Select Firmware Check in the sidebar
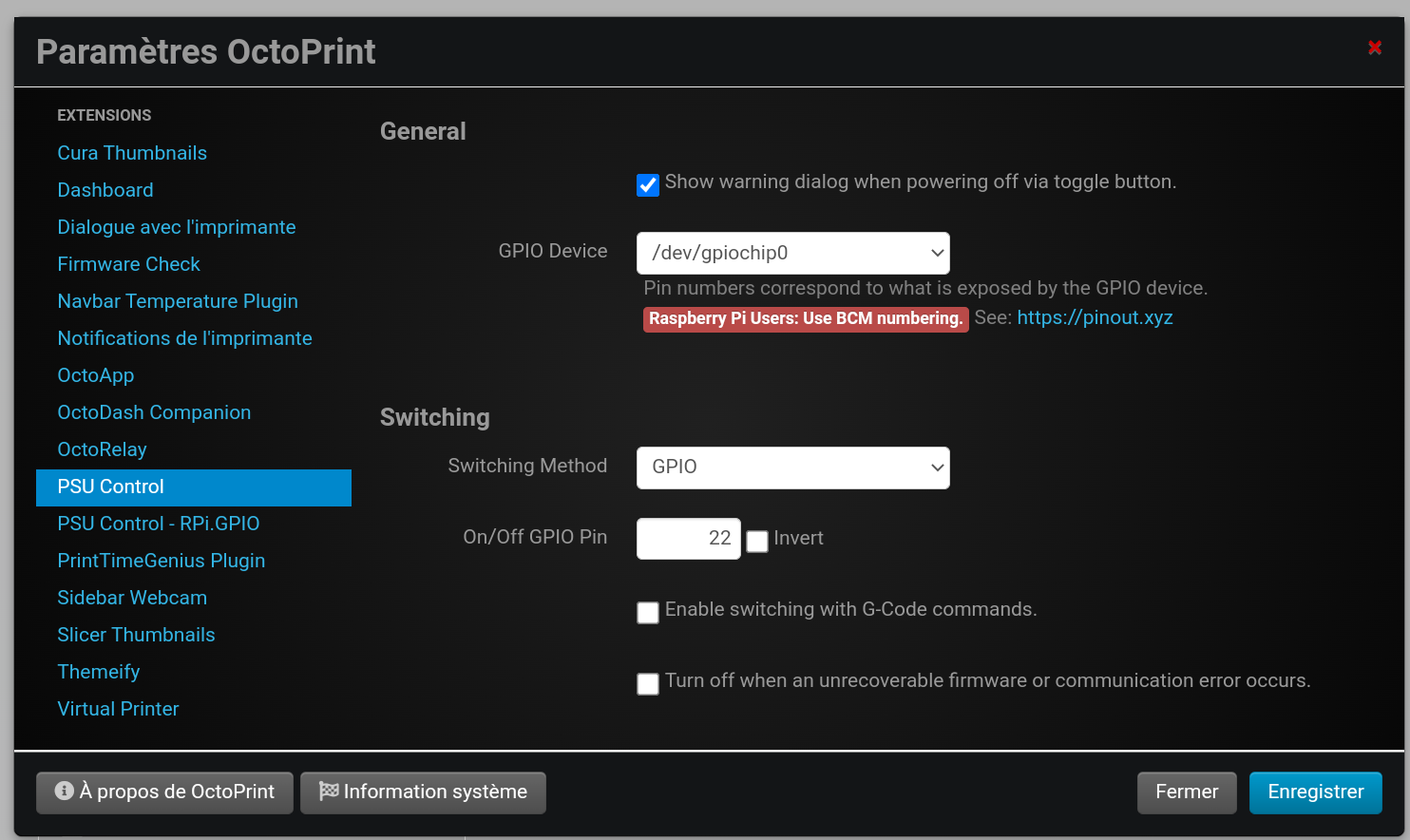1410x840 pixels. click(x=128, y=264)
